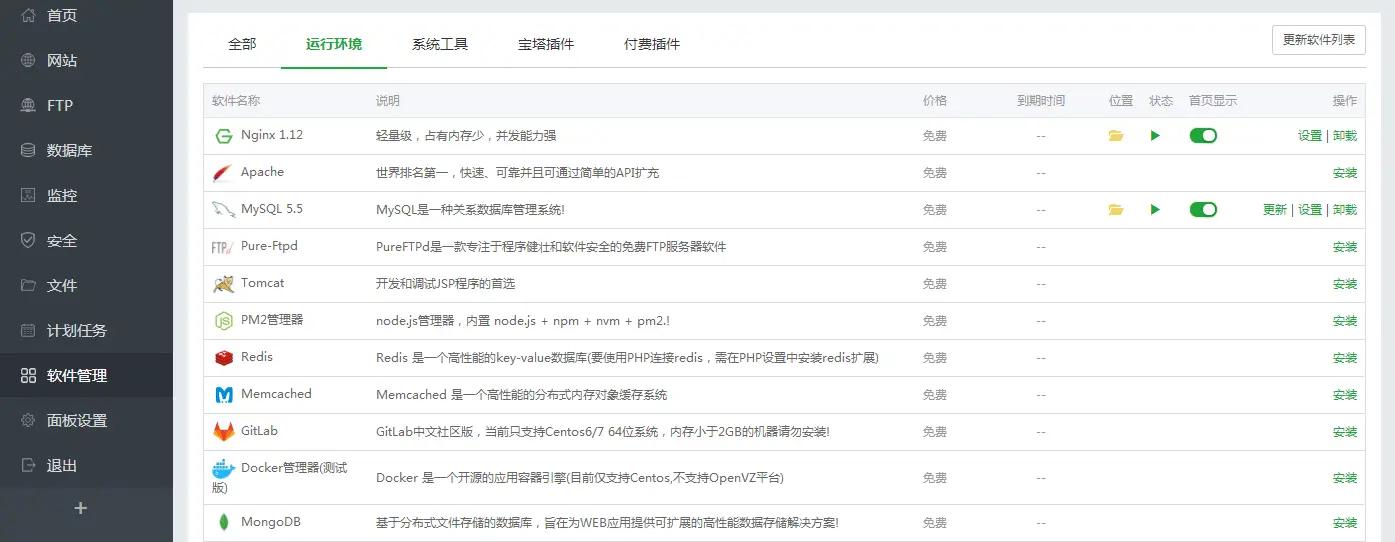Switch to the 宝塔插件 tab
The width and height of the screenshot is (1395, 542).
[546, 44]
